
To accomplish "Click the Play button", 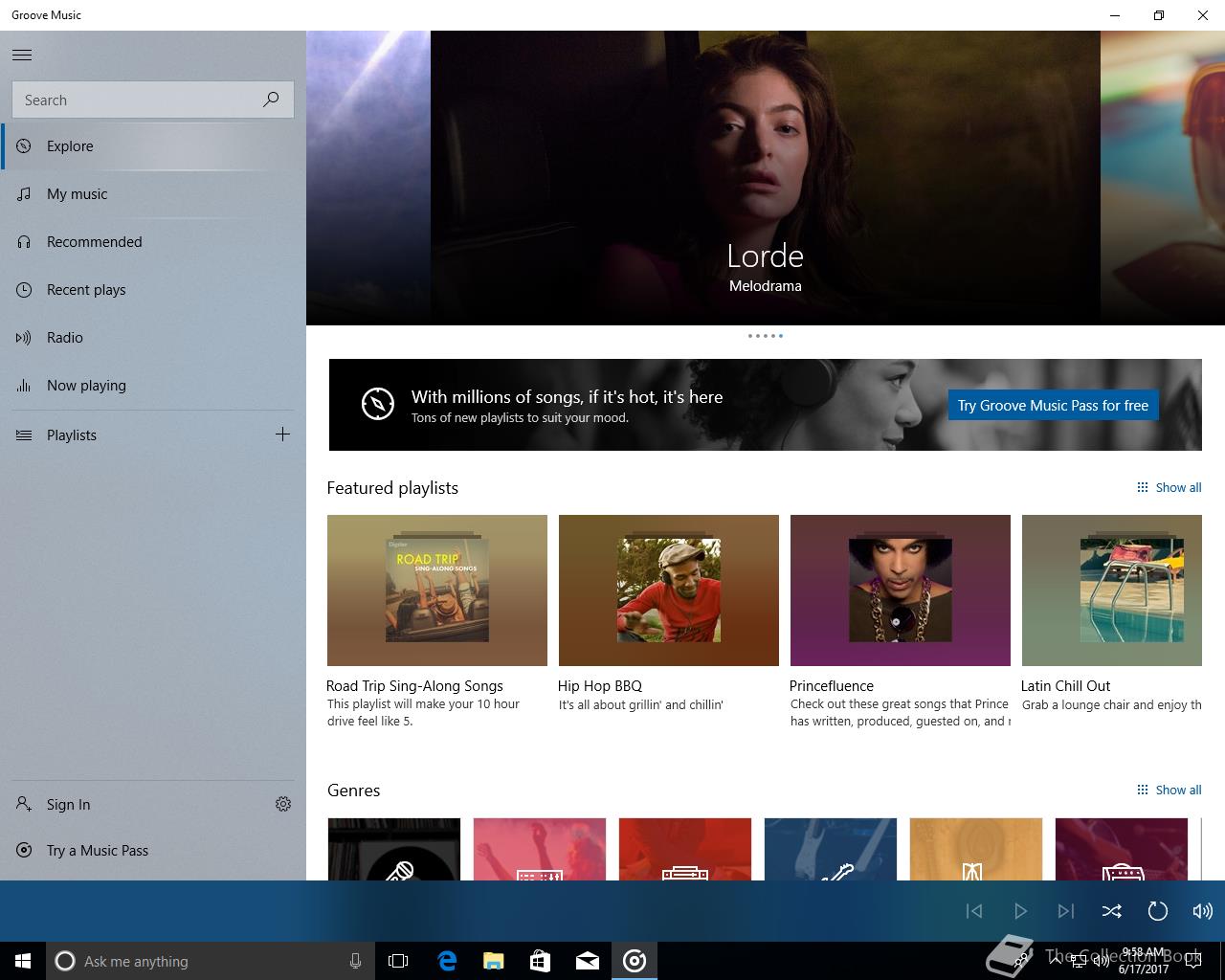I will (x=1020, y=911).
